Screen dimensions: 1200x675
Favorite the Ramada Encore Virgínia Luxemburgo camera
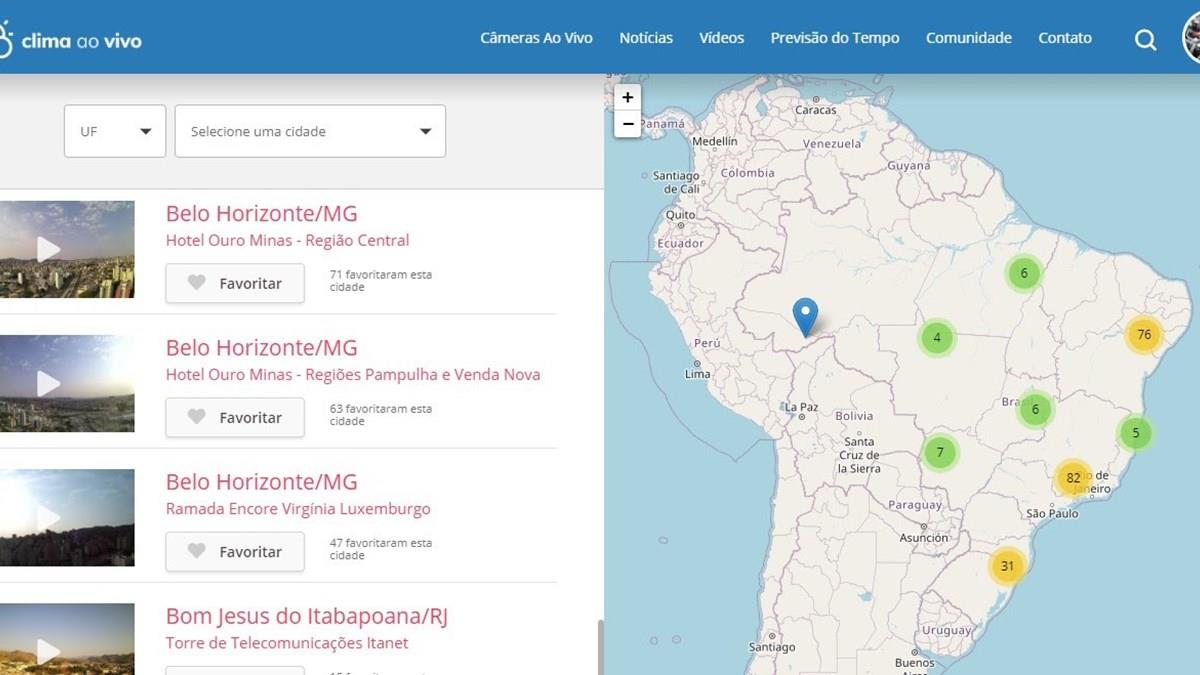[235, 551]
